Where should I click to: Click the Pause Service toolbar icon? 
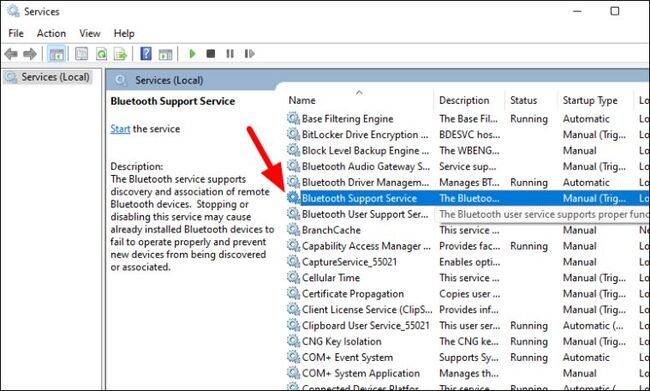pyautogui.click(x=230, y=53)
